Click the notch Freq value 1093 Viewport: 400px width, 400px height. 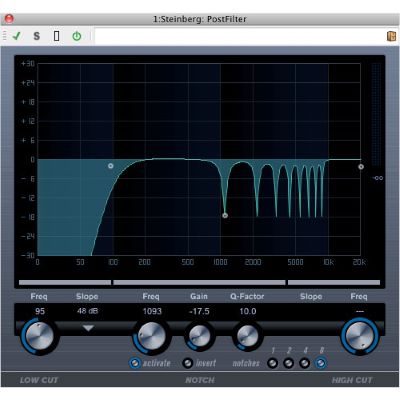[152, 311]
